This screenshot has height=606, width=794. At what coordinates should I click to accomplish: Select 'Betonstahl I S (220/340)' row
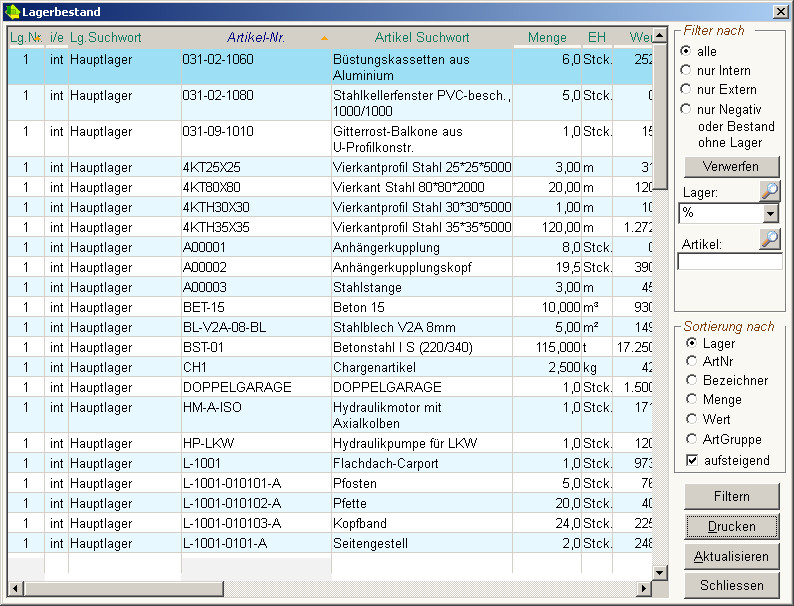pos(330,347)
